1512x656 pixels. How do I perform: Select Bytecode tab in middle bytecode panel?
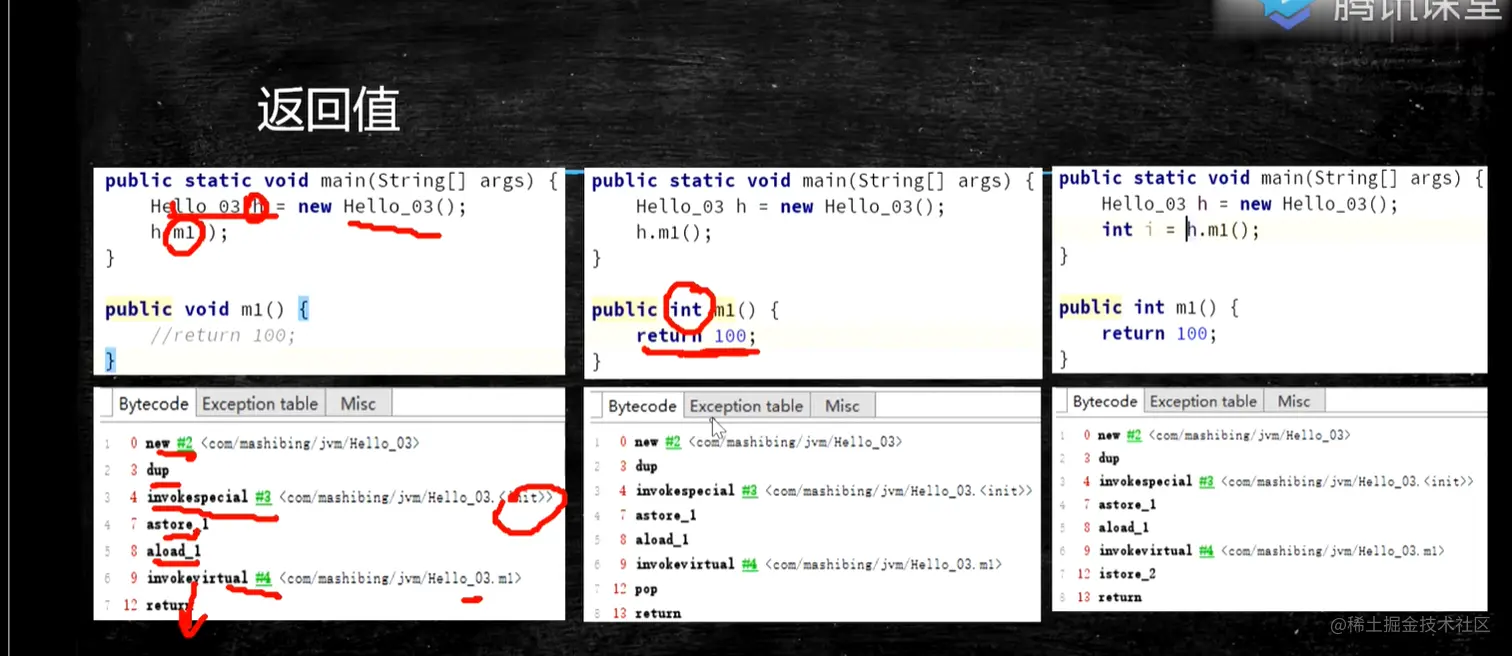point(642,406)
